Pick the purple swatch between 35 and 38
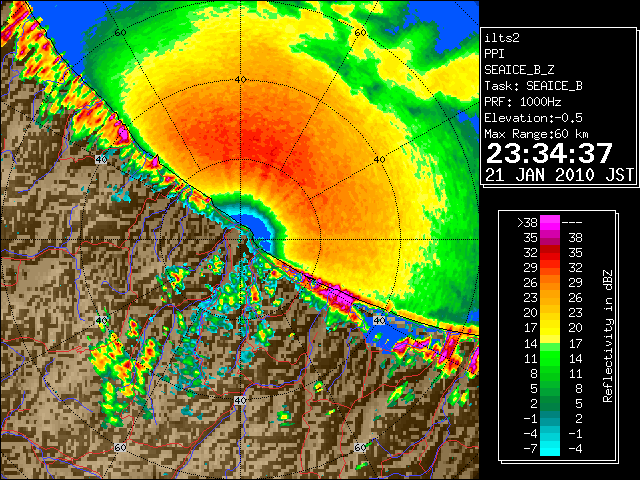The image size is (640, 480). pos(550,238)
